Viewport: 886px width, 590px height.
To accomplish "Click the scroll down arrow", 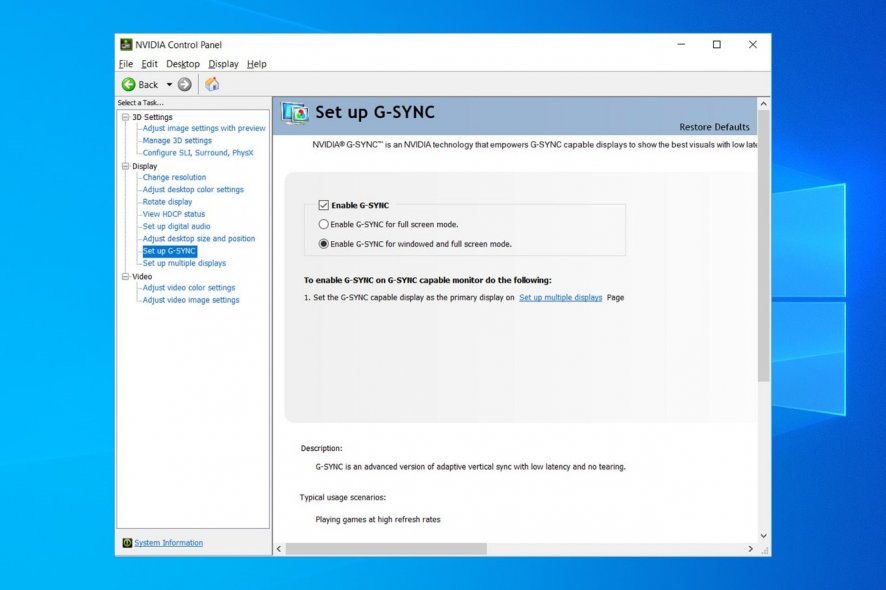I will click(x=763, y=536).
